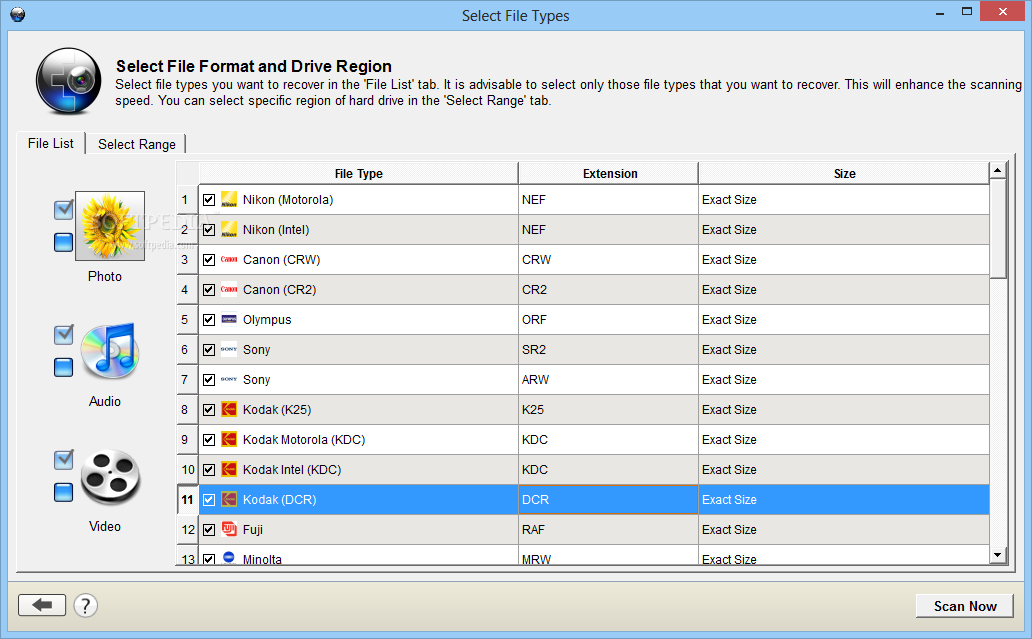
Task: Click the Scan Now button
Action: tap(965, 606)
